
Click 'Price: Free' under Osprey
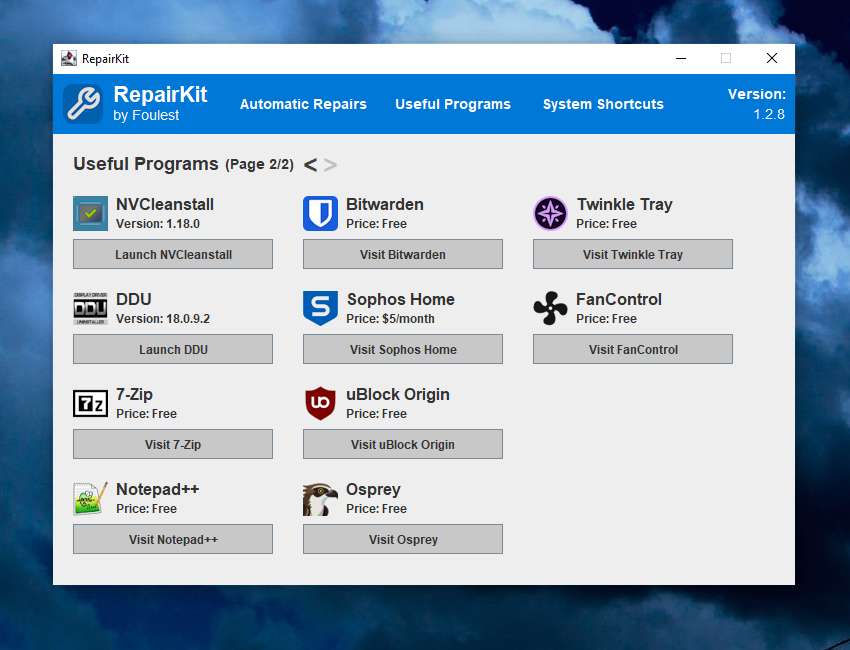pos(377,509)
